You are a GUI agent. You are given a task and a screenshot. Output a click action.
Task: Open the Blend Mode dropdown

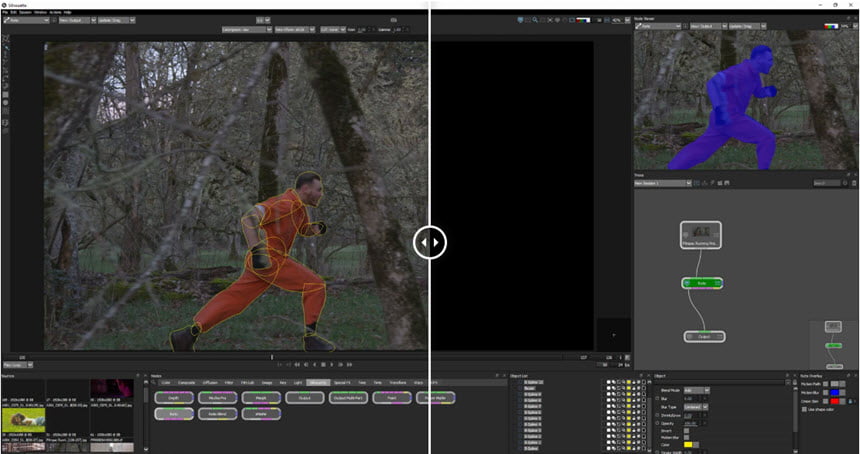click(696, 390)
